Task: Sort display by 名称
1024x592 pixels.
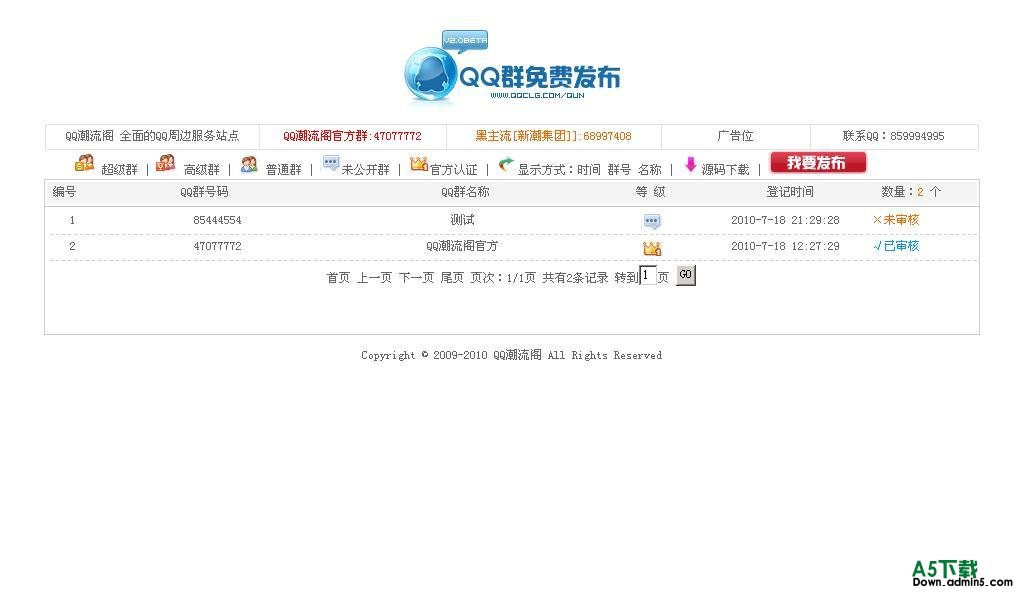Action: pyautogui.click(x=650, y=170)
